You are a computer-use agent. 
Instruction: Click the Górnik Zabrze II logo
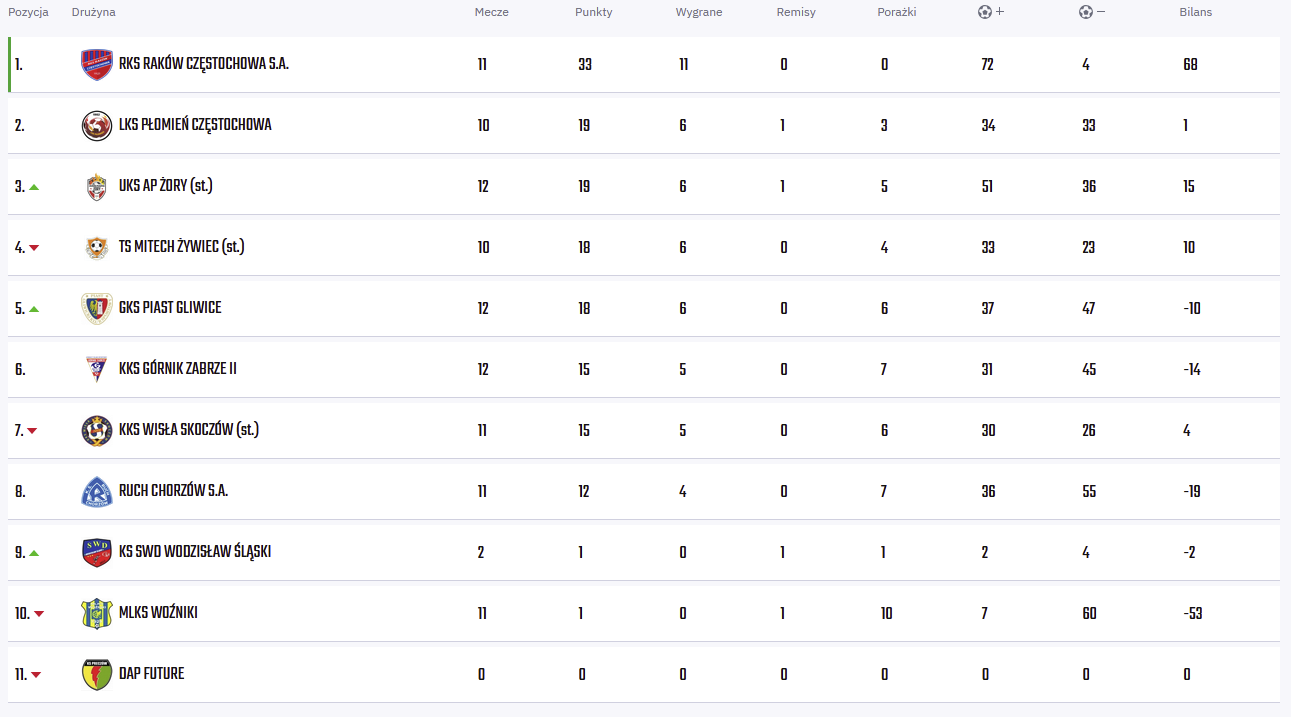coord(97,369)
